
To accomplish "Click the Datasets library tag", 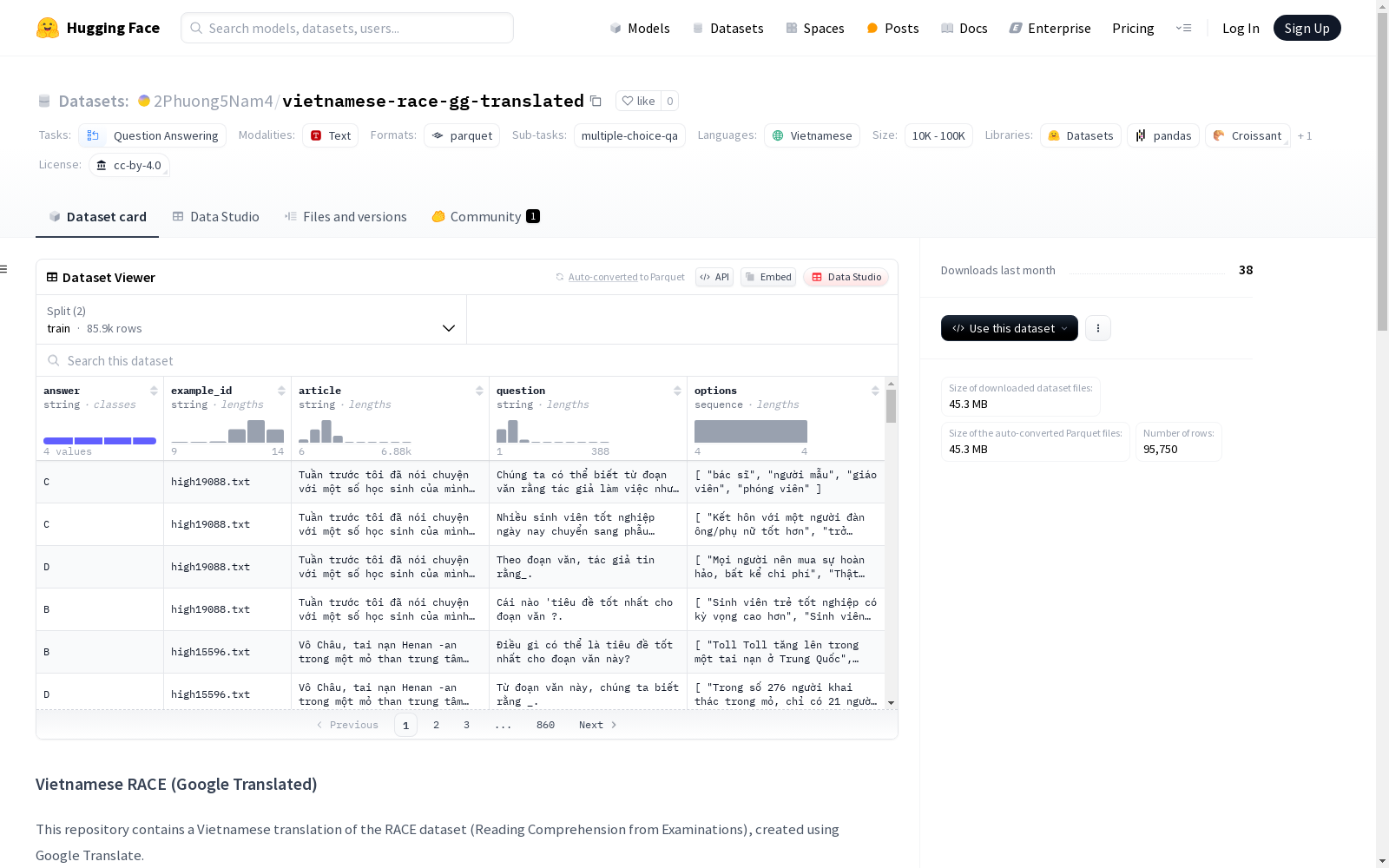I will (x=1081, y=135).
